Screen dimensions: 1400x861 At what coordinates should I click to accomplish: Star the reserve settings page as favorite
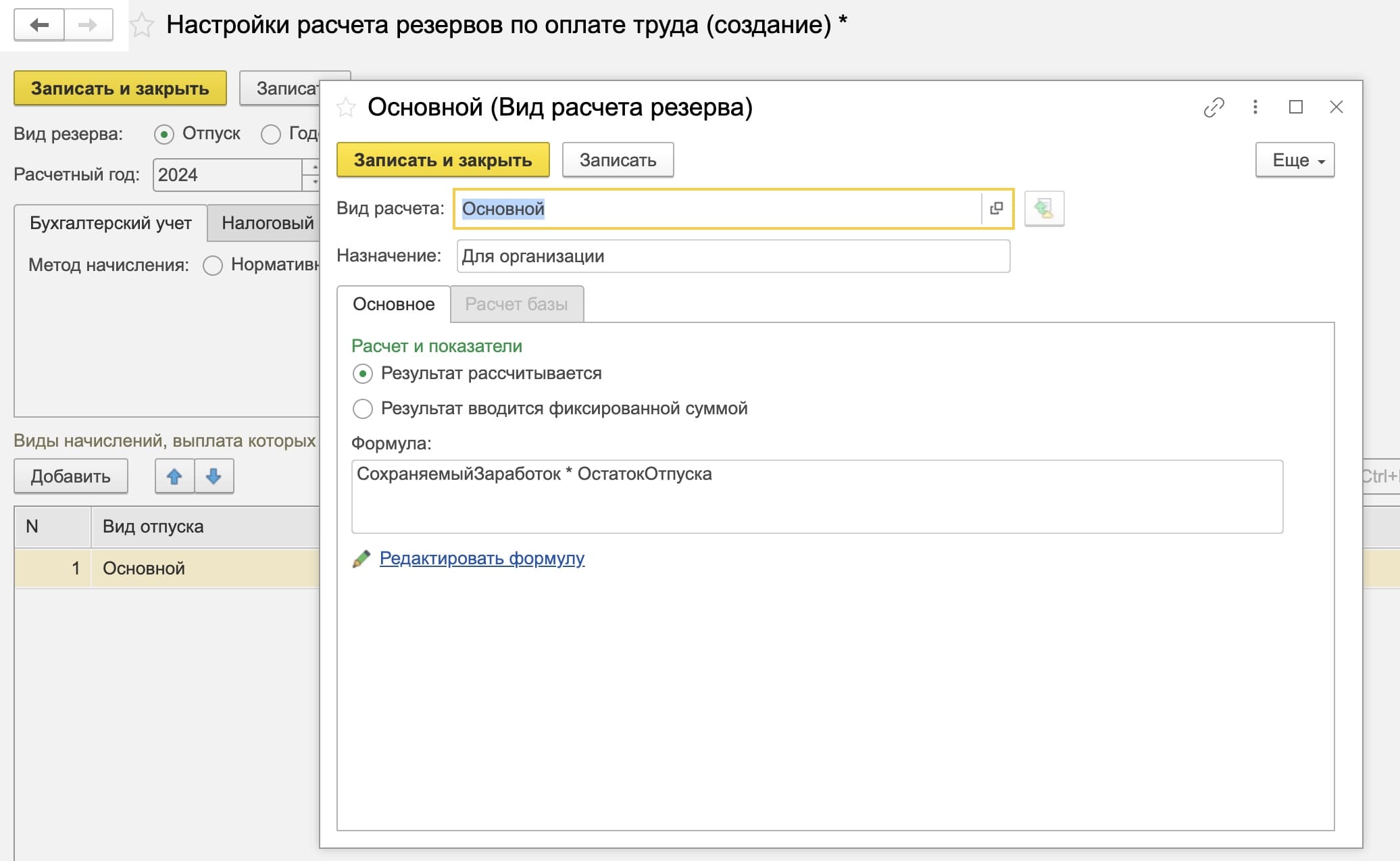[142, 26]
